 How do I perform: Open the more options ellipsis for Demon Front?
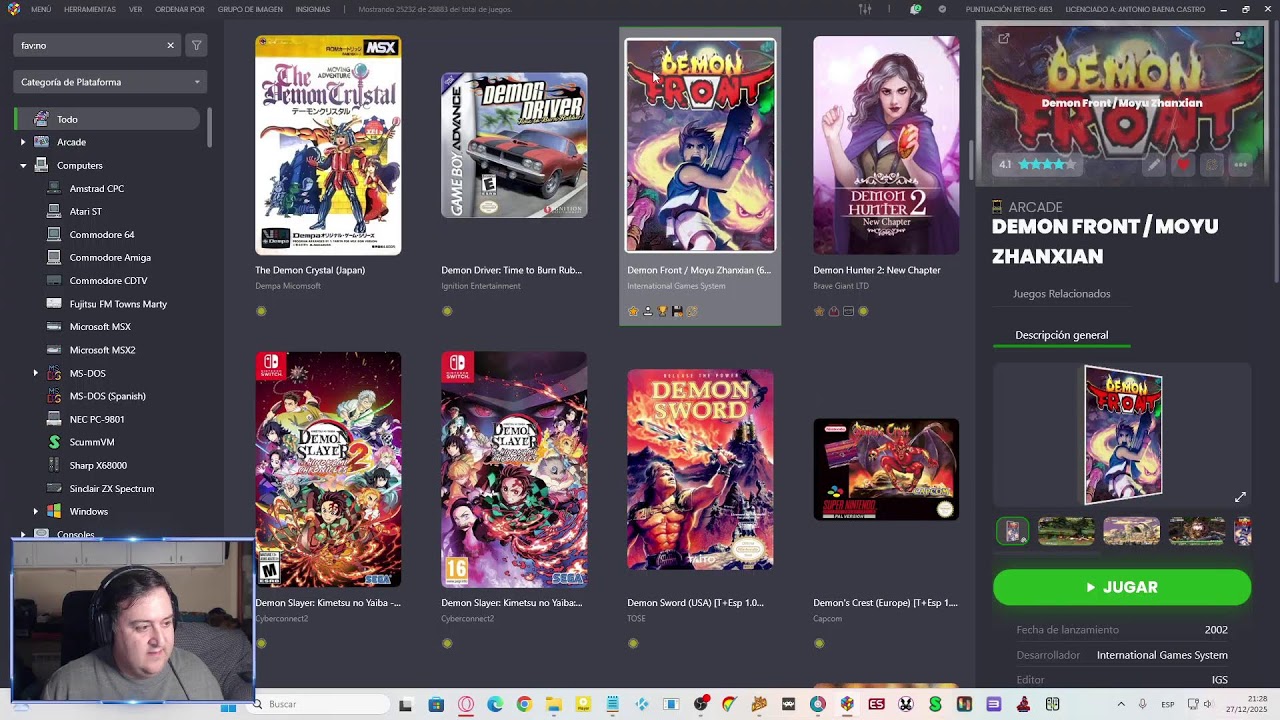tap(1241, 165)
